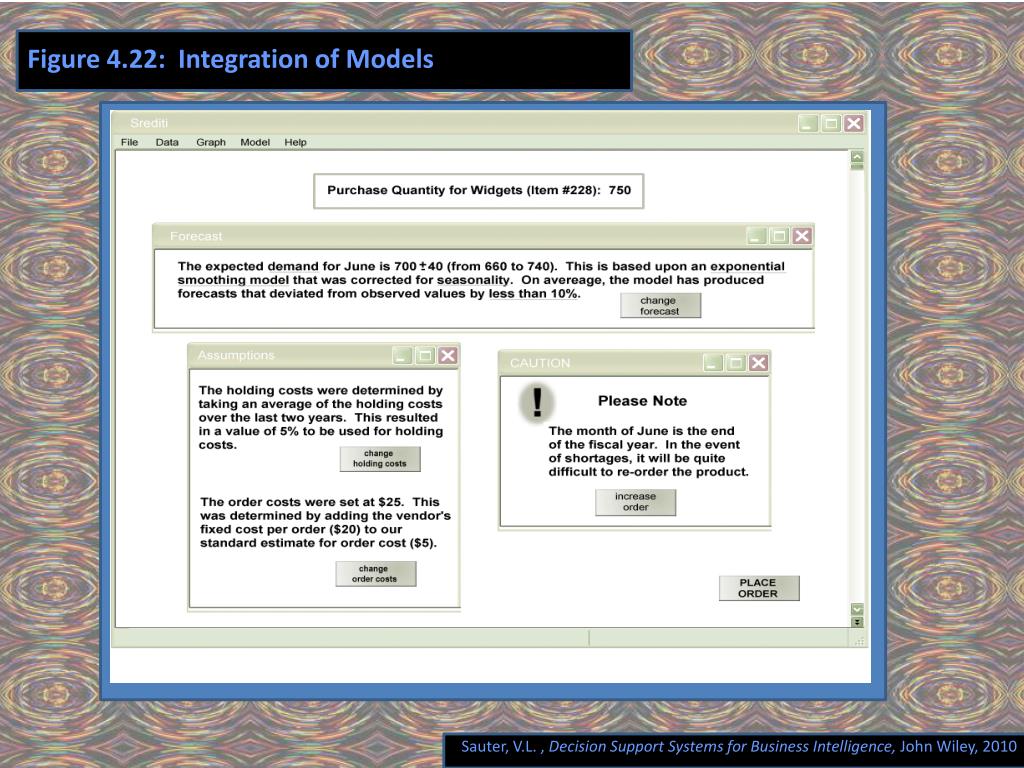Open the File menu
Screen dimensions: 1024x768
pos(129,142)
